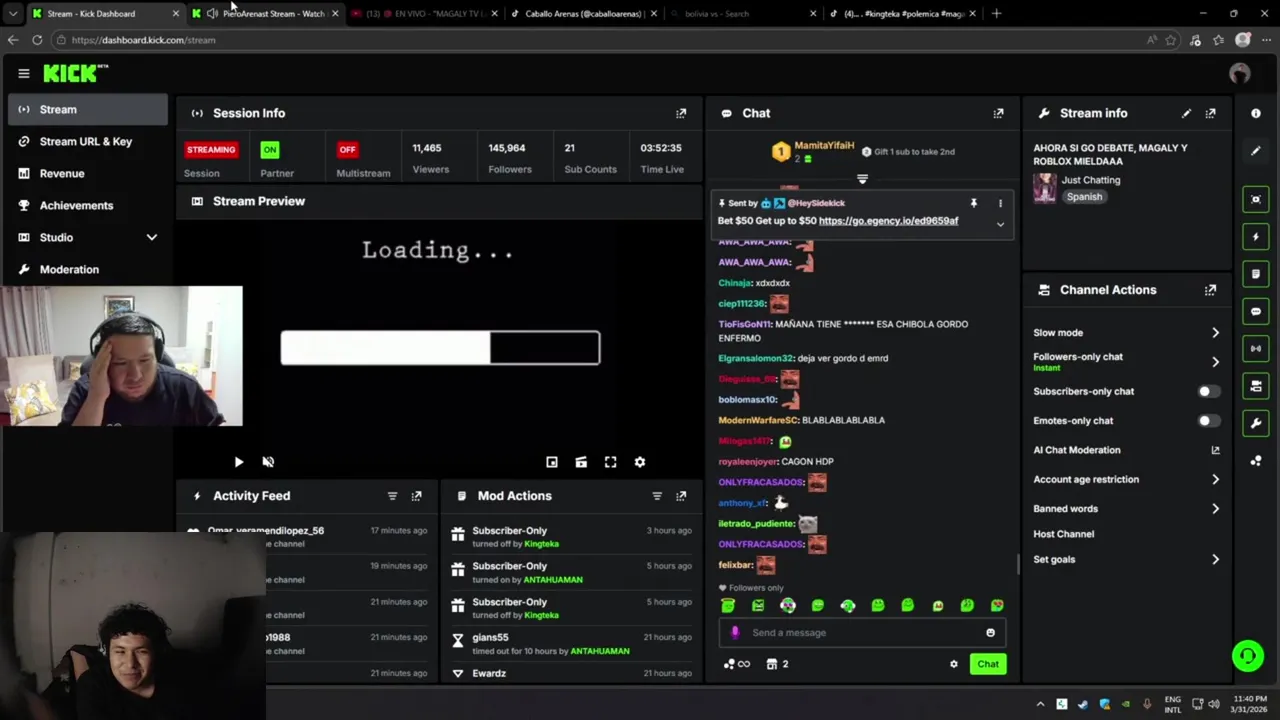Toggle Subscribers-only chat switch
Viewport: 1280px width, 720px height.
pos(1208,392)
